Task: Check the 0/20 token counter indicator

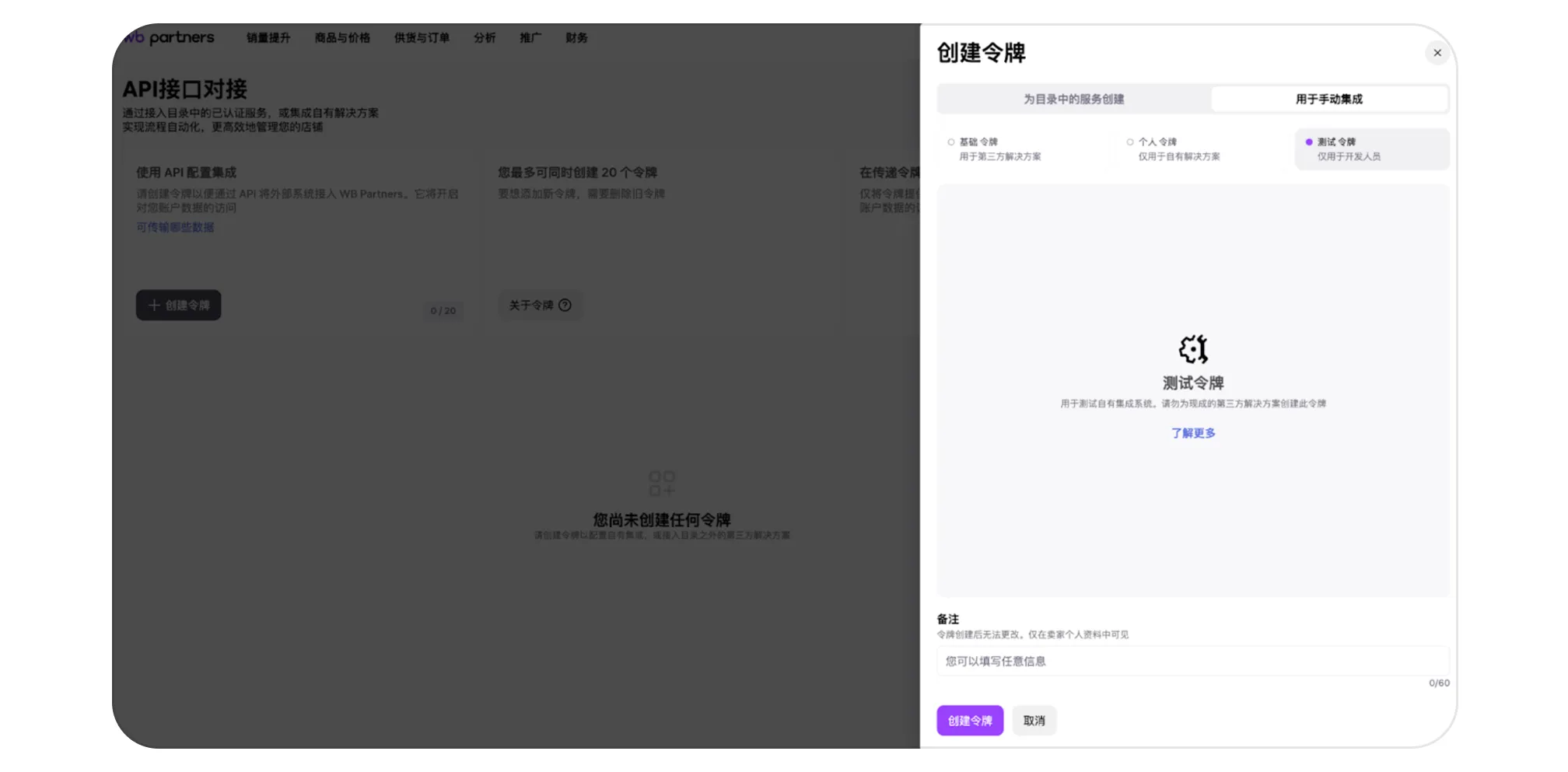Action: click(443, 311)
